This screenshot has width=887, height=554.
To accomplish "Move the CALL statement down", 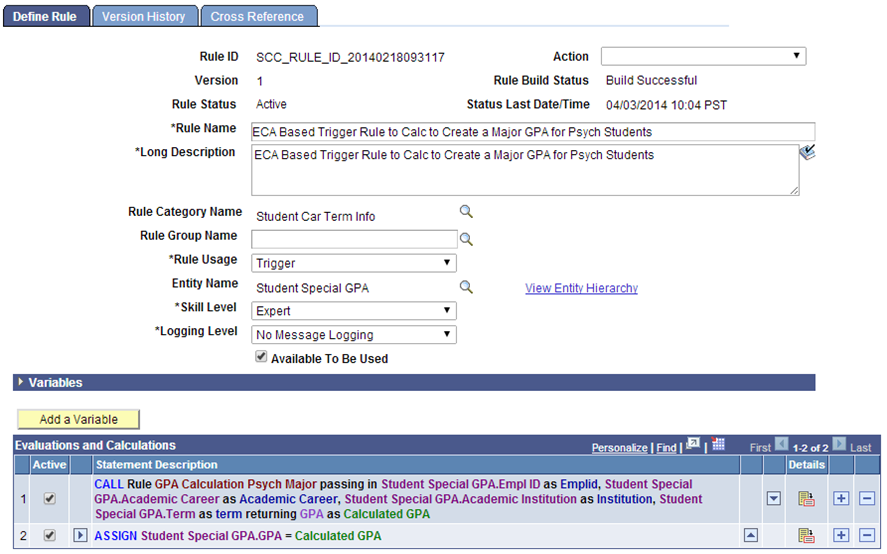I will coord(774,499).
